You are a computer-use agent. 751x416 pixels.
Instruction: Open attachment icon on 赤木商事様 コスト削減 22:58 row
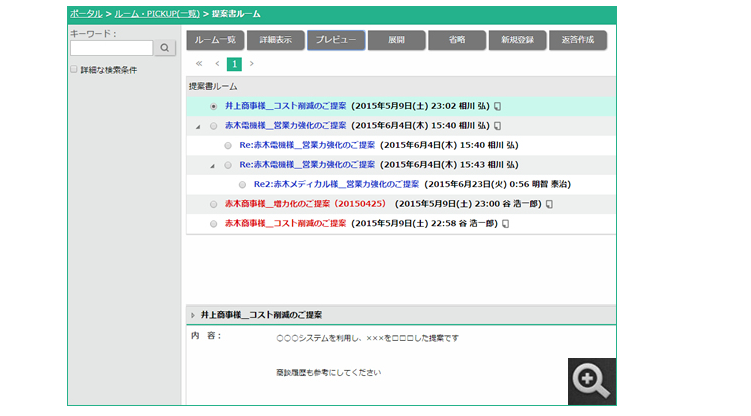pos(505,224)
